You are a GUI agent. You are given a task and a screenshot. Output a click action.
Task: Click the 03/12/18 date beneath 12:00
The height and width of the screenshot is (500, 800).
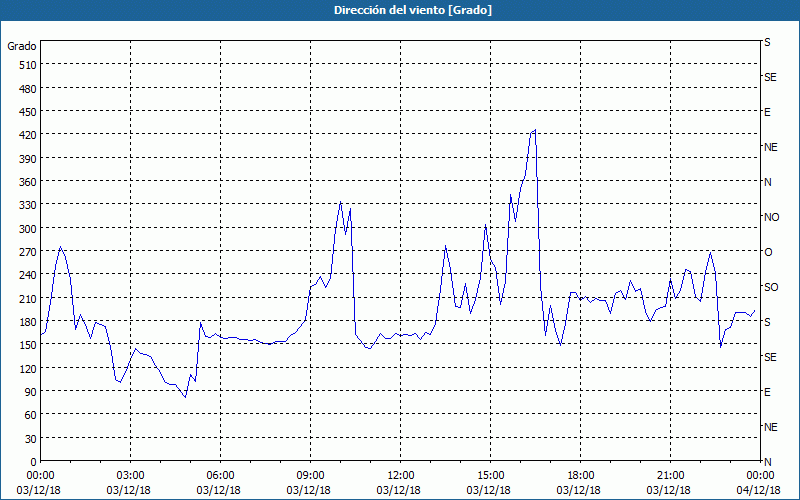[398, 490]
